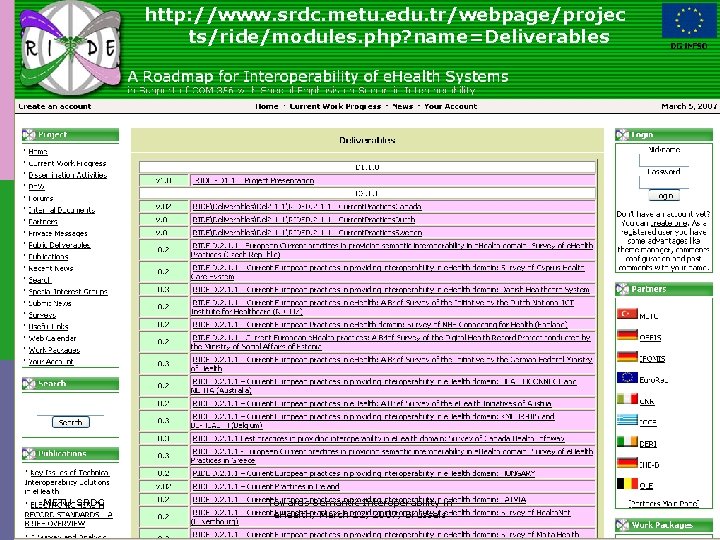This screenshot has width=720, height=540.
Task: Open the Estonia Digital Health Record survey
Action: [391, 342]
